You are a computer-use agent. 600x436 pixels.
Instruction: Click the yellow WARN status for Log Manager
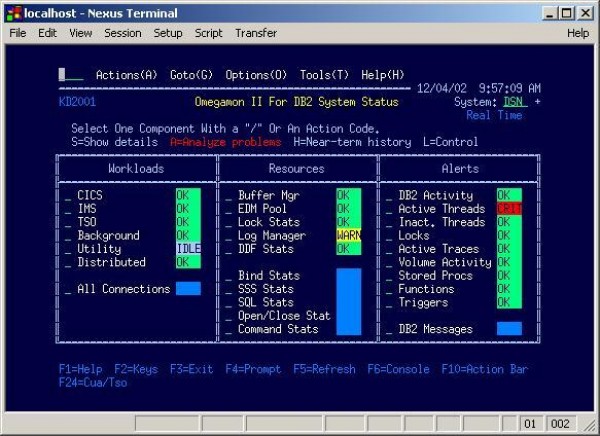pyautogui.click(x=349, y=236)
